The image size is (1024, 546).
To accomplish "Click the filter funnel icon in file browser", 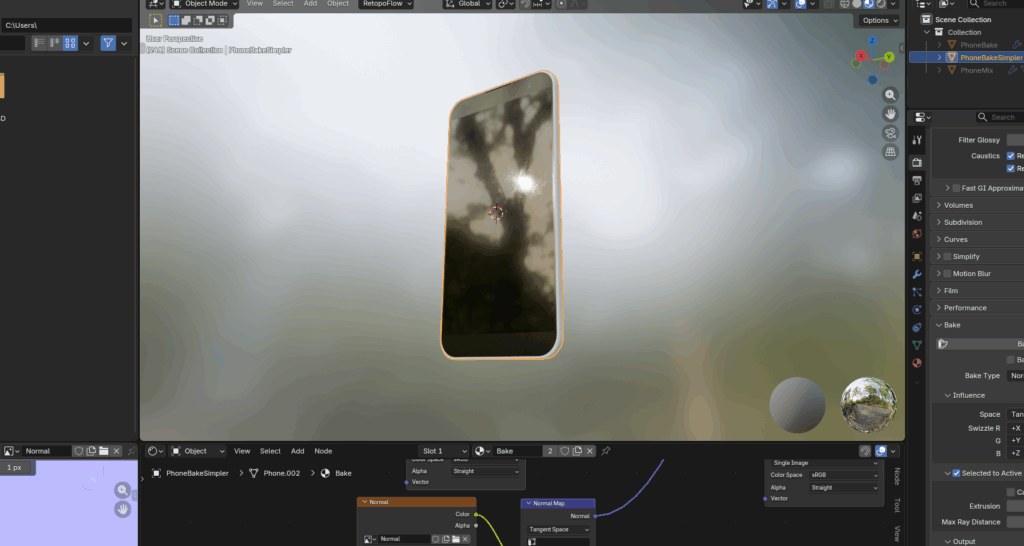I will click(107, 43).
